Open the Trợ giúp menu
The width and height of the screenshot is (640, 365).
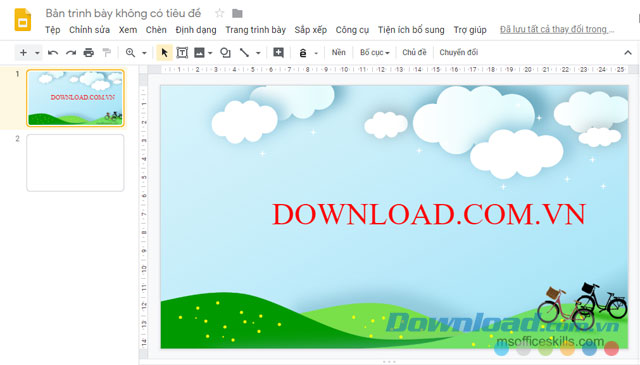click(470, 30)
